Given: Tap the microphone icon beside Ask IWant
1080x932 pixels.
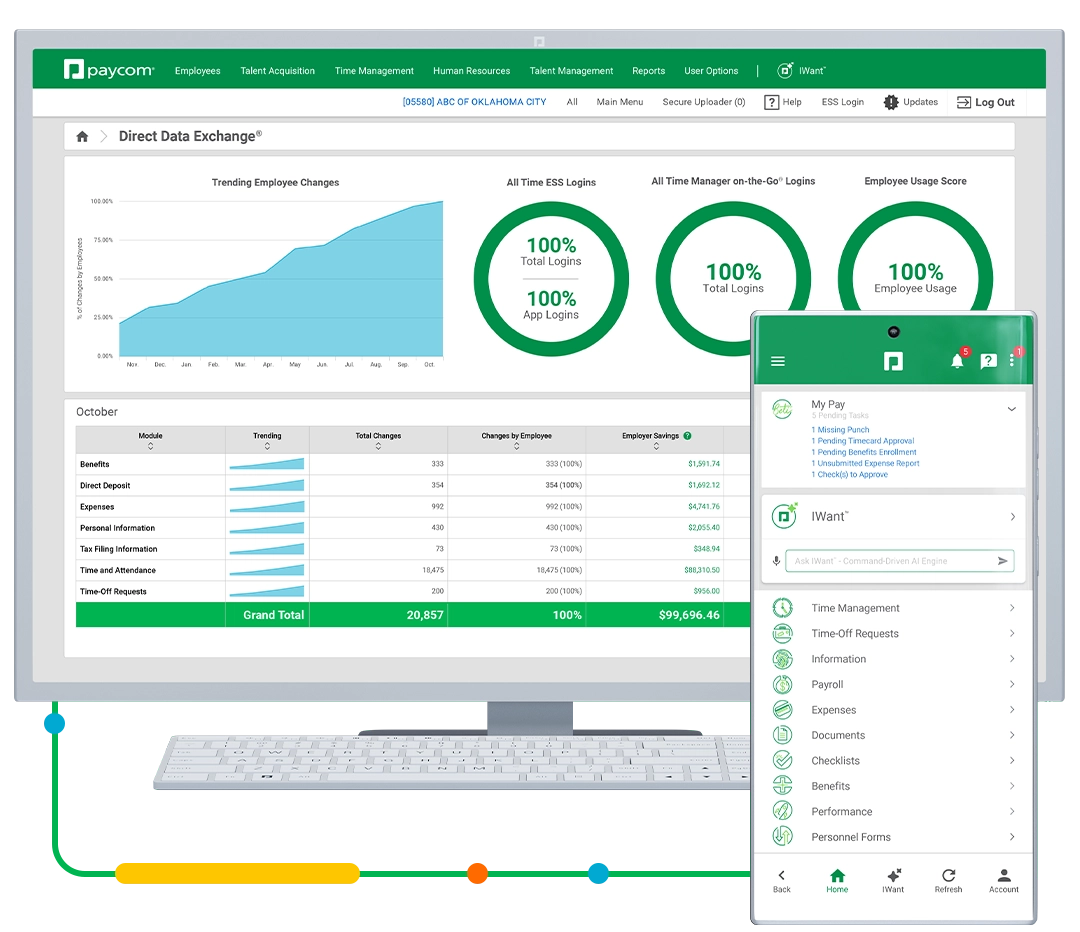Looking at the screenshot, I should tap(775, 561).
